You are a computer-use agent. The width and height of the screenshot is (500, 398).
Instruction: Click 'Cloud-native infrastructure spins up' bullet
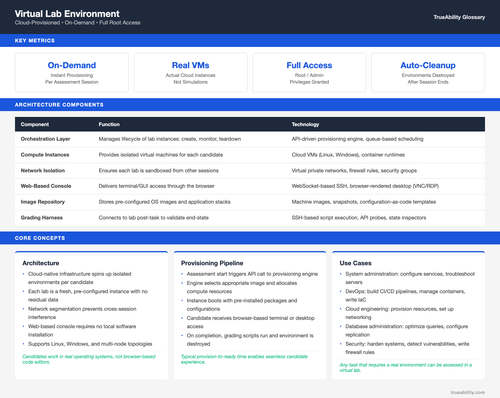[x=80, y=278]
